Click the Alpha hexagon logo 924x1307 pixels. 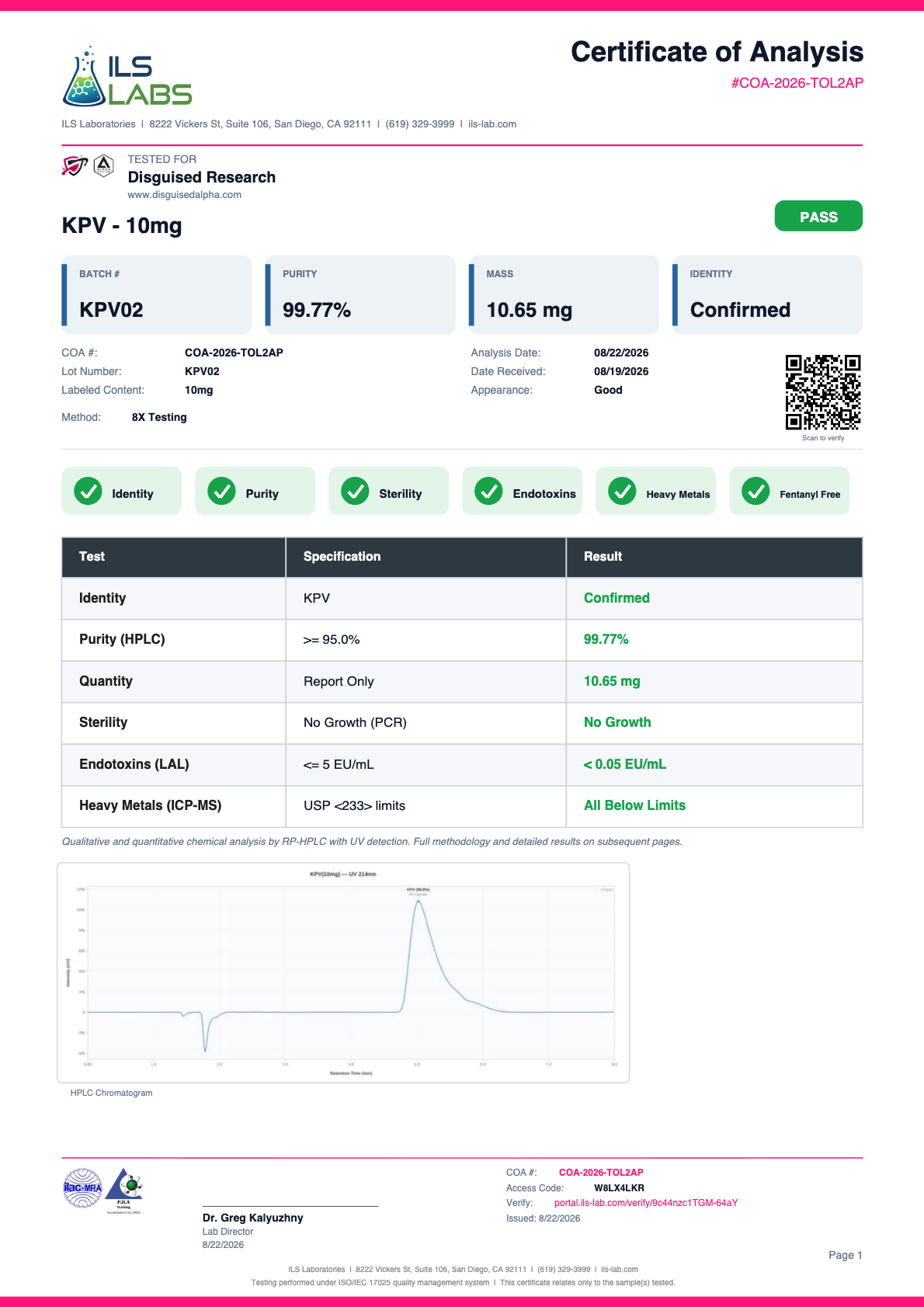[104, 165]
